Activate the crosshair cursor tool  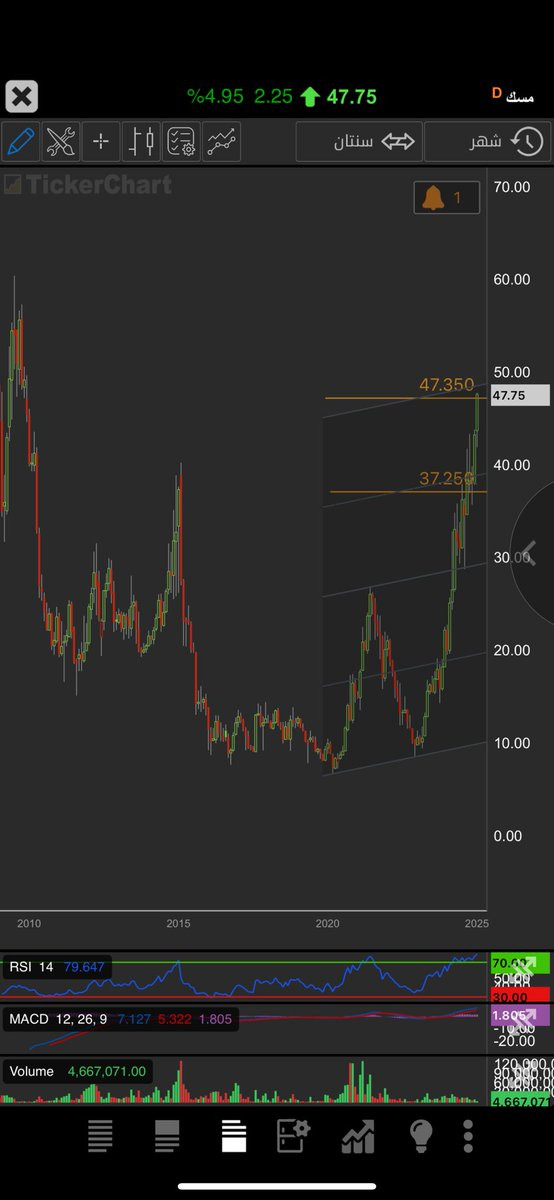coord(101,142)
